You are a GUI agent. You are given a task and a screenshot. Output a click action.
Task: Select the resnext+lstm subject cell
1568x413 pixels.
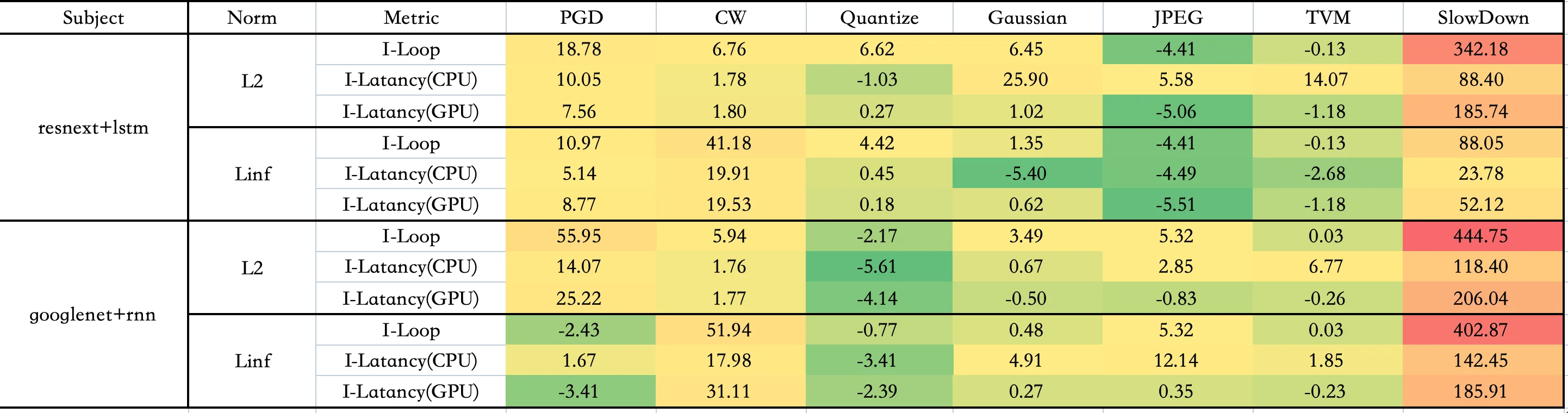pyautogui.click(x=93, y=128)
